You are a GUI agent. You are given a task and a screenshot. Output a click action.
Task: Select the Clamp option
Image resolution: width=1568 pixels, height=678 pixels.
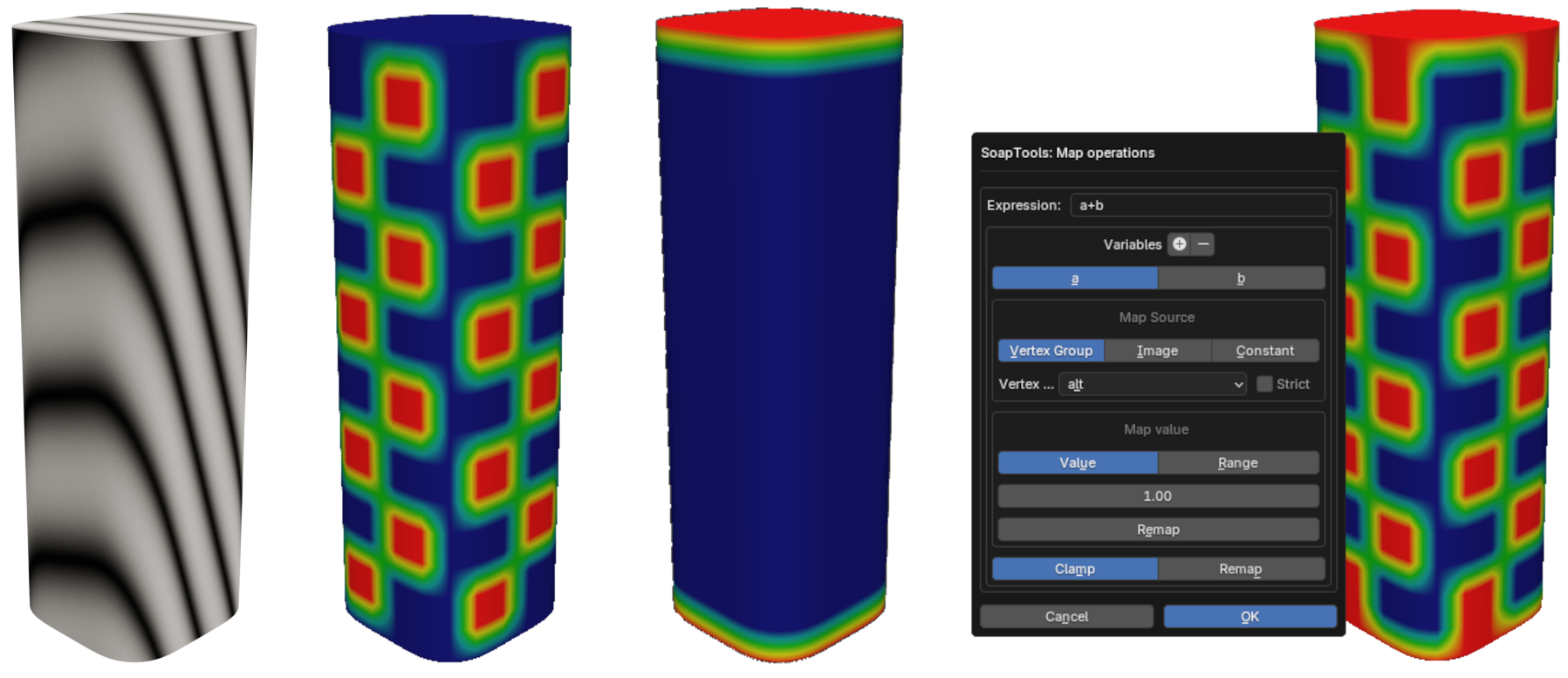coord(1074,569)
